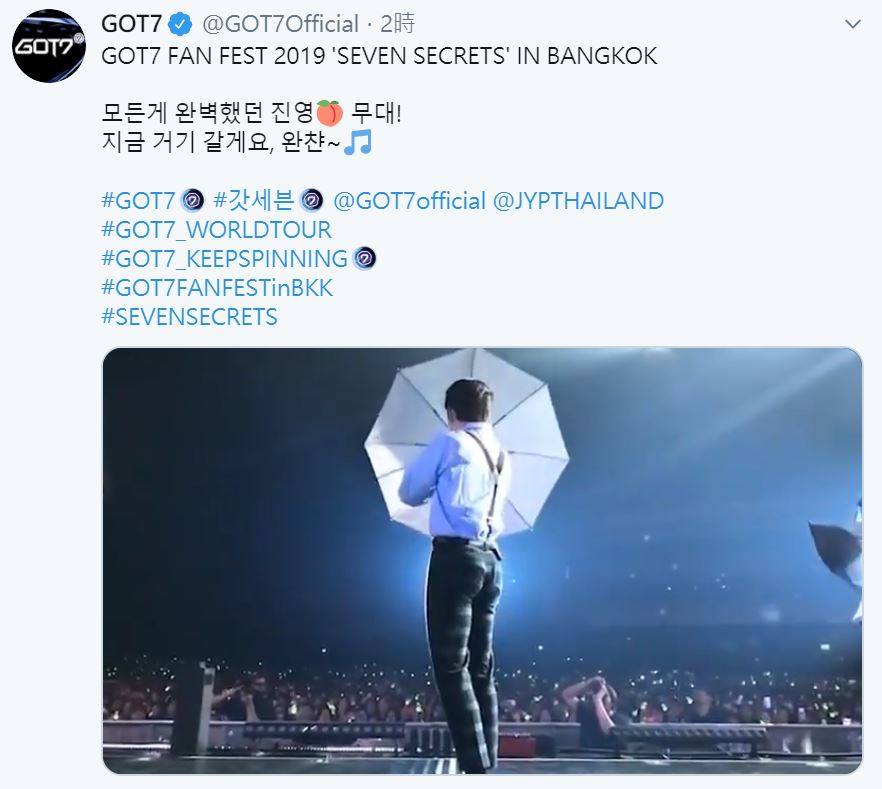The height and width of the screenshot is (789, 882).
Task: Open the #갓세븐 hashtag
Action: [255, 200]
